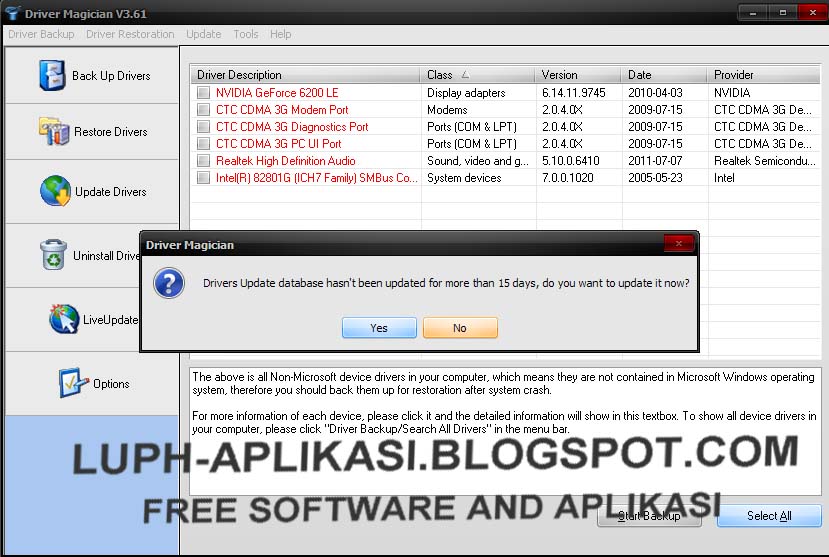Open the Tools menu
The width and height of the screenshot is (829, 557).
tap(246, 34)
